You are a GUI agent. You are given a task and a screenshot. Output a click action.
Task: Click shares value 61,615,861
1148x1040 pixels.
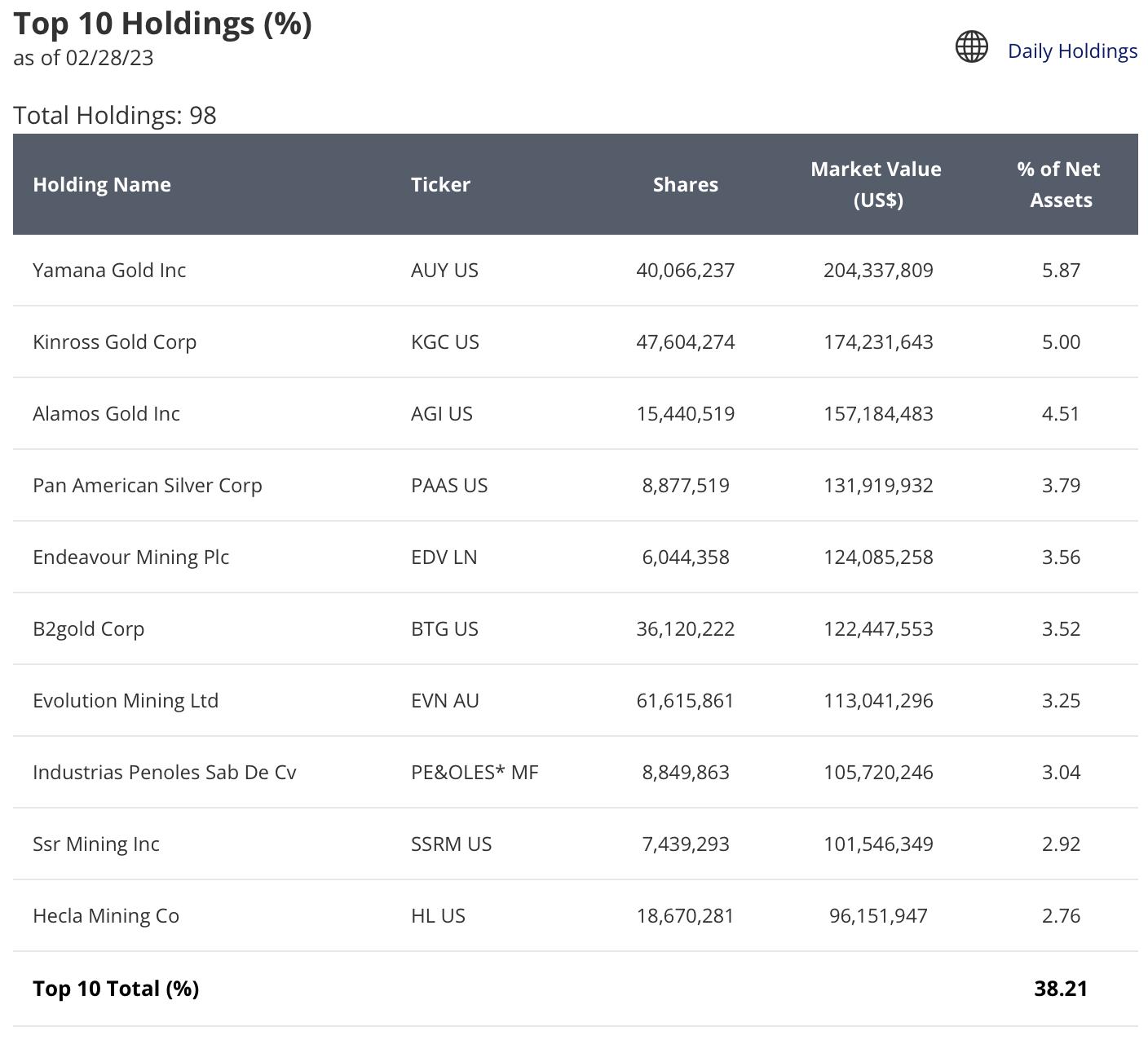pos(686,700)
